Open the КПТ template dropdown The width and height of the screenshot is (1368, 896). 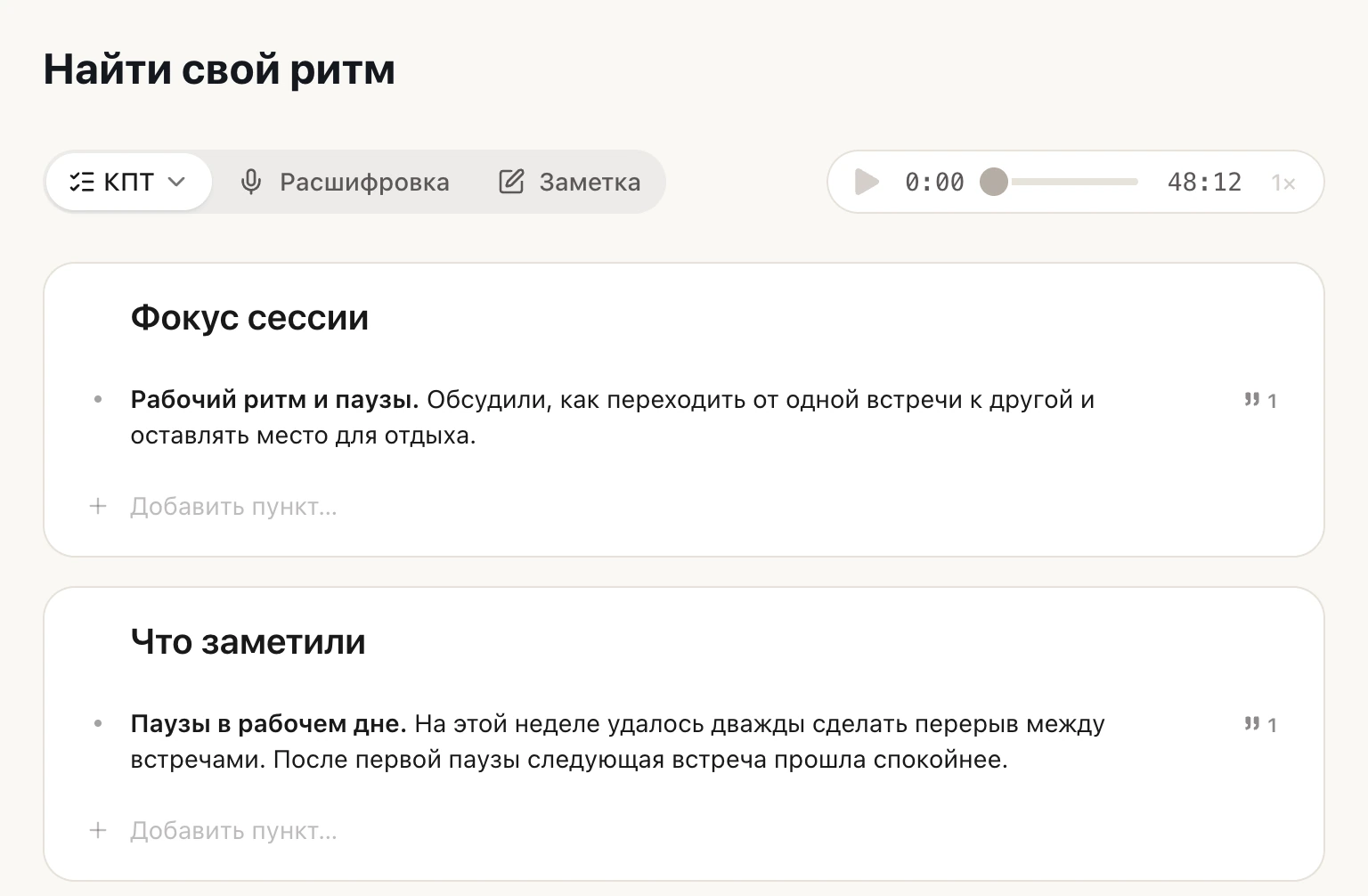pyautogui.click(x=128, y=182)
